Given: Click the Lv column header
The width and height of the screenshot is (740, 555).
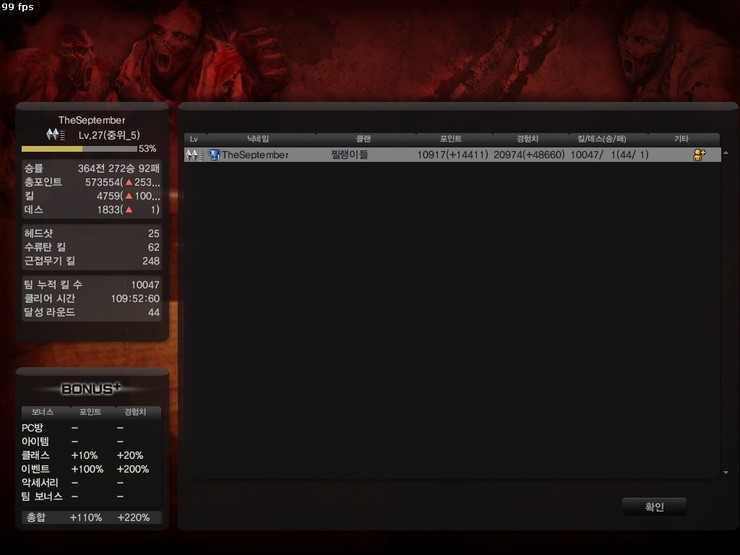Looking at the screenshot, I should 193,139.
